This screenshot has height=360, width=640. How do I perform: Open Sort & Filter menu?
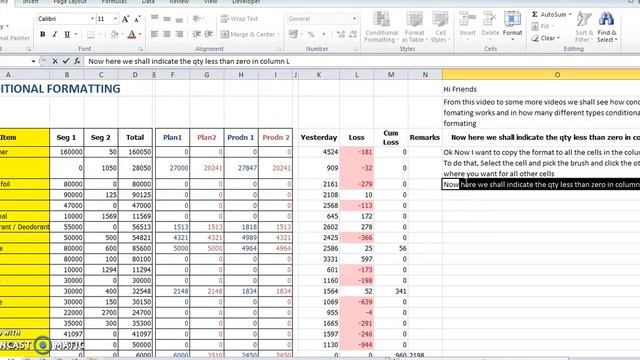pyautogui.click(x=584, y=27)
